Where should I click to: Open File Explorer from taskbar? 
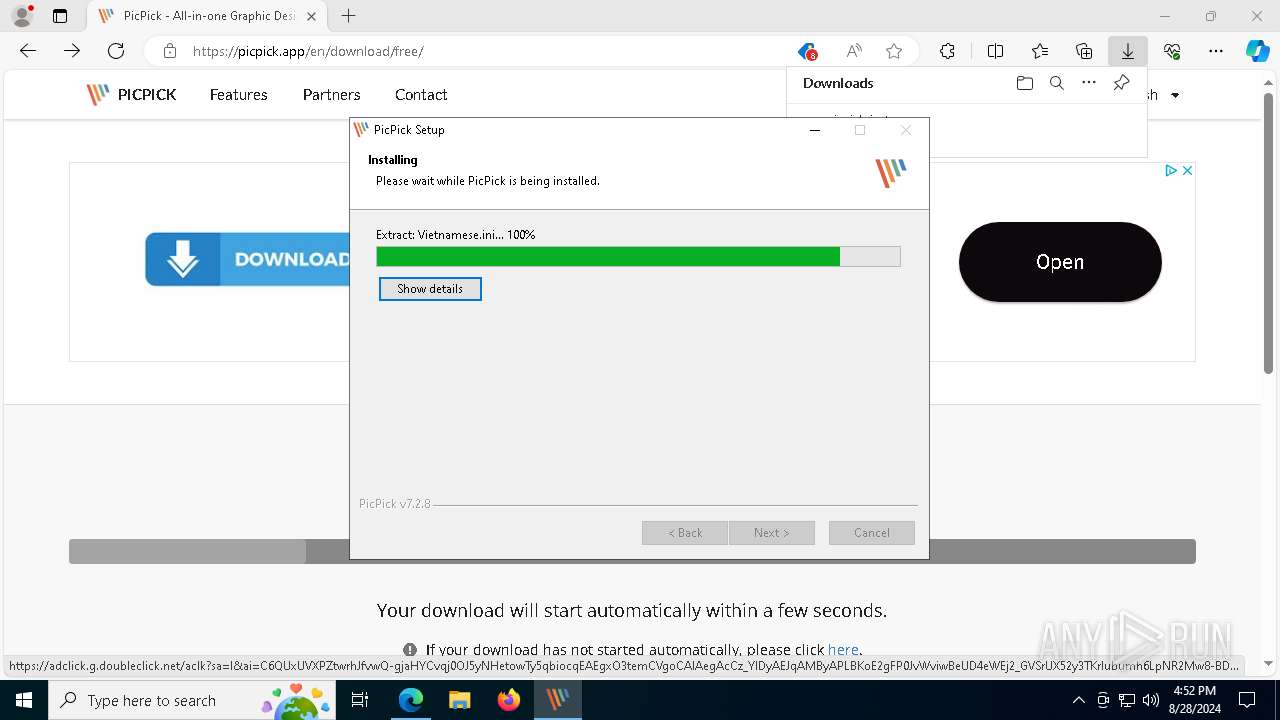coord(459,700)
